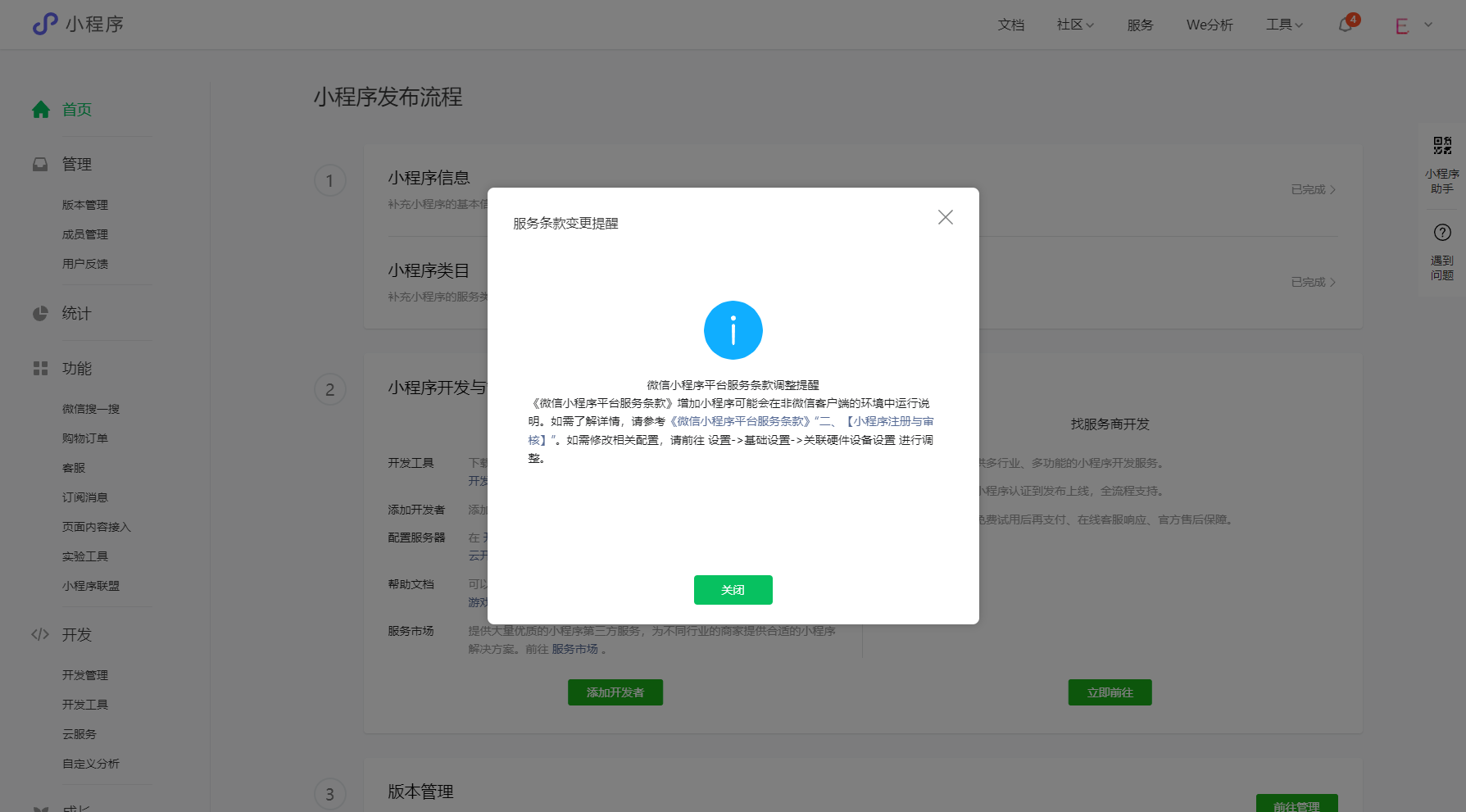Click the 服务条款变更提醒 dialog title

tap(565, 224)
